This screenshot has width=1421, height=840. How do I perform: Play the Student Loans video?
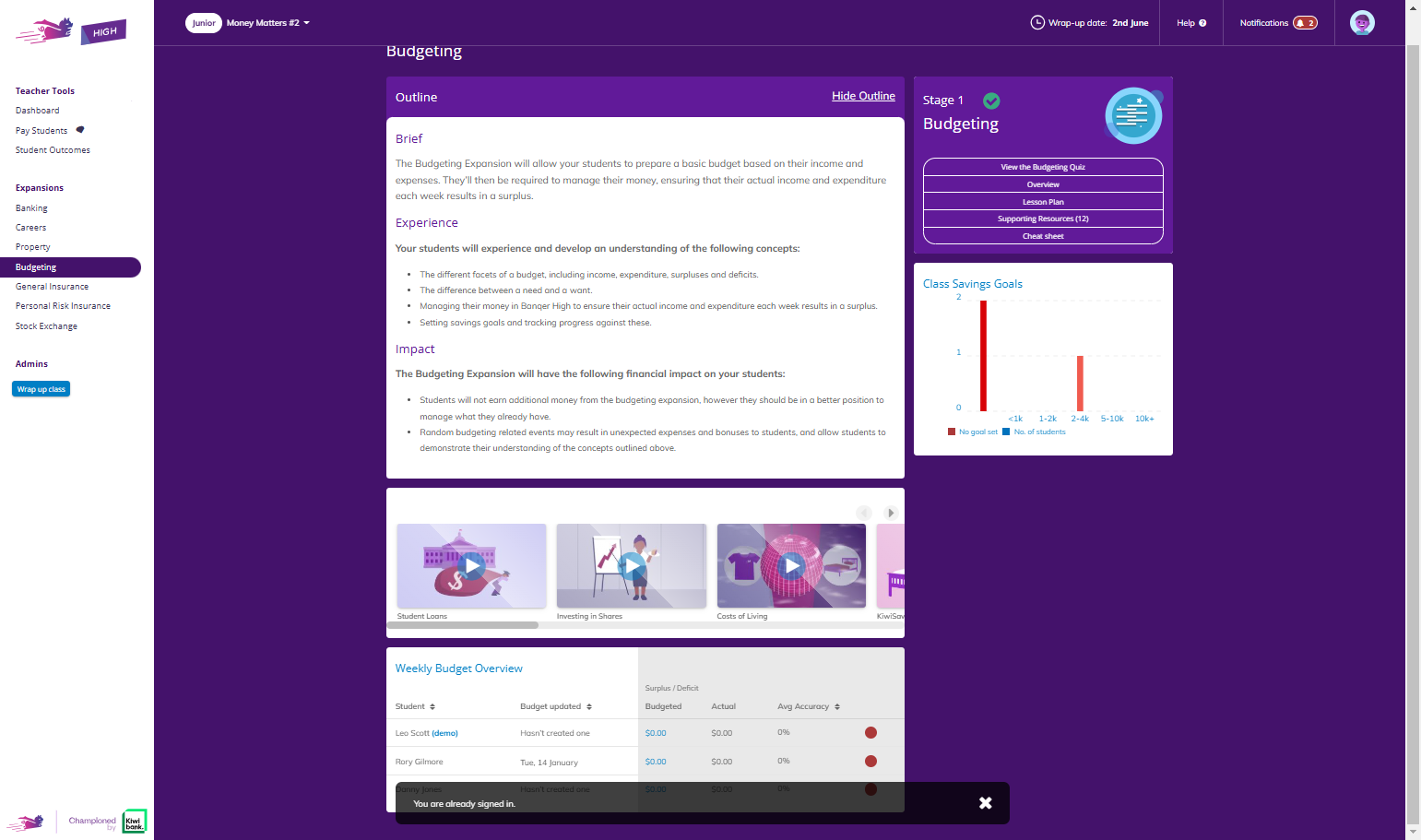pyautogui.click(x=471, y=565)
